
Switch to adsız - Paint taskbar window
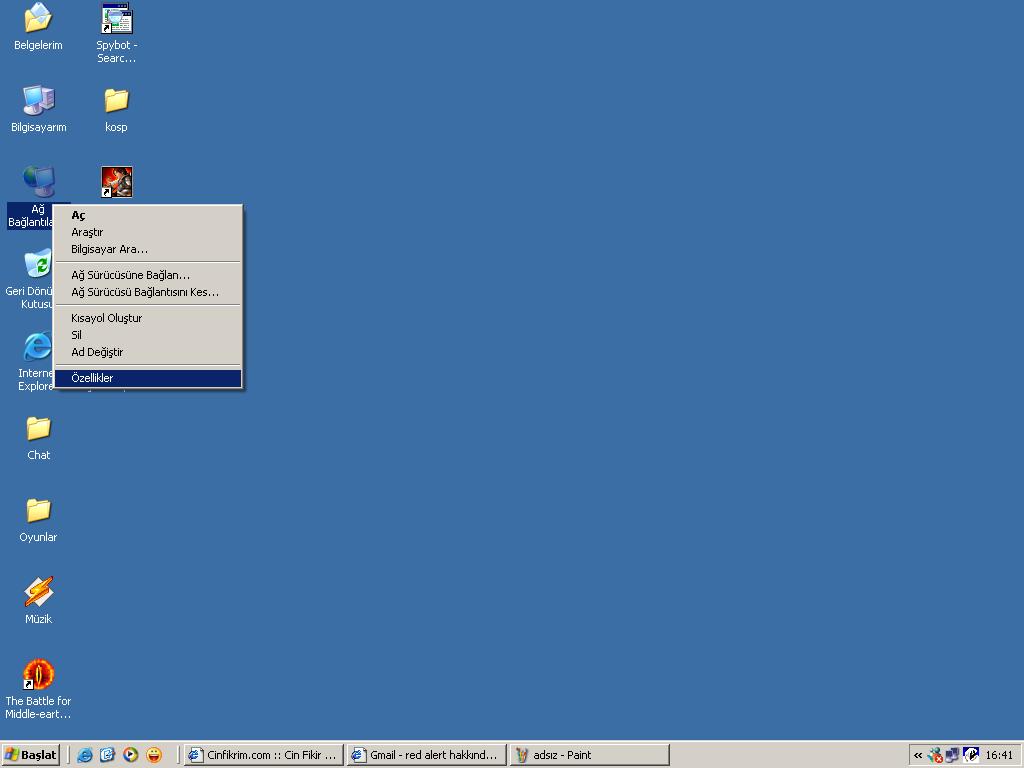(x=590, y=755)
